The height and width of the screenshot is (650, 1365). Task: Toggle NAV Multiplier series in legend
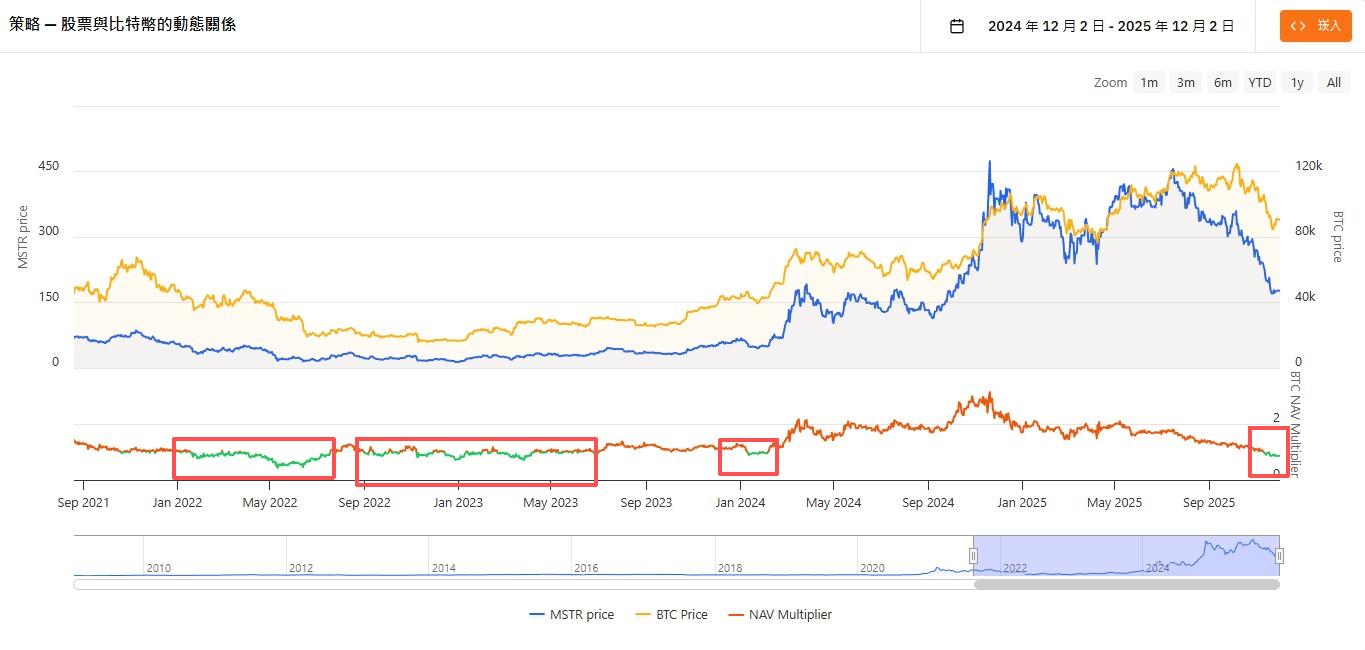(789, 615)
